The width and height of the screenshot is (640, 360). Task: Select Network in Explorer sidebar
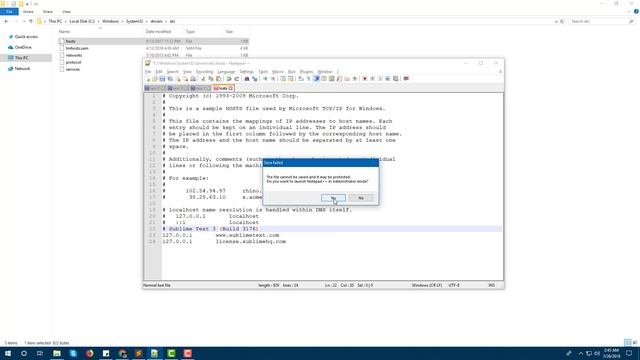(x=22, y=69)
